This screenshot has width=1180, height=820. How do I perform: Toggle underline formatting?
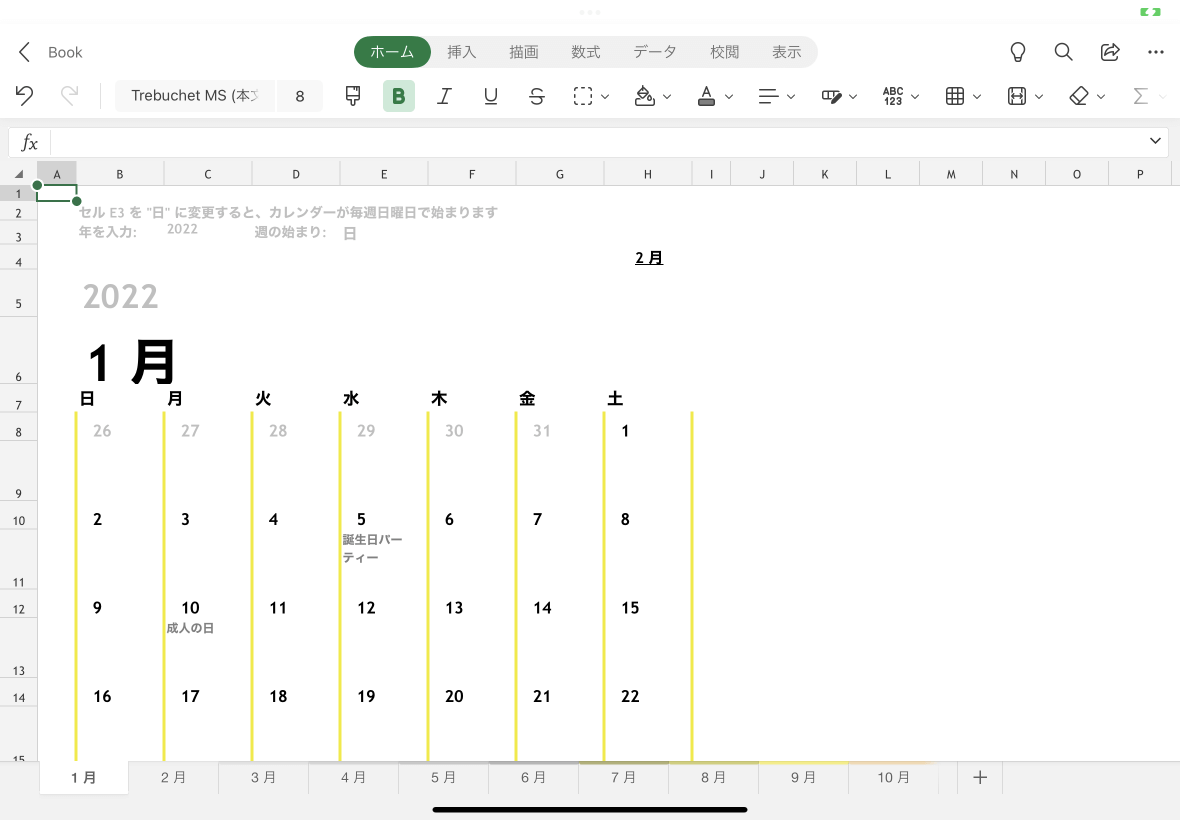tap(491, 96)
